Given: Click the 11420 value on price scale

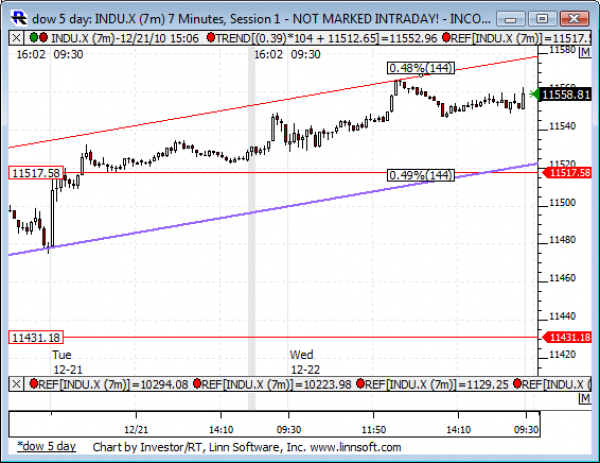Looking at the screenshot, I should pyautogui.click(x=562, y=354).
